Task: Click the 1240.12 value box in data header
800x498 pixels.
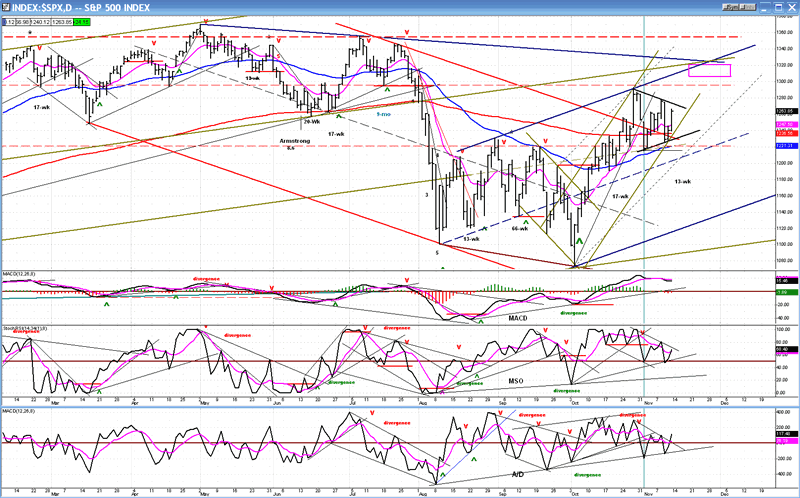Action: (43, 22)
